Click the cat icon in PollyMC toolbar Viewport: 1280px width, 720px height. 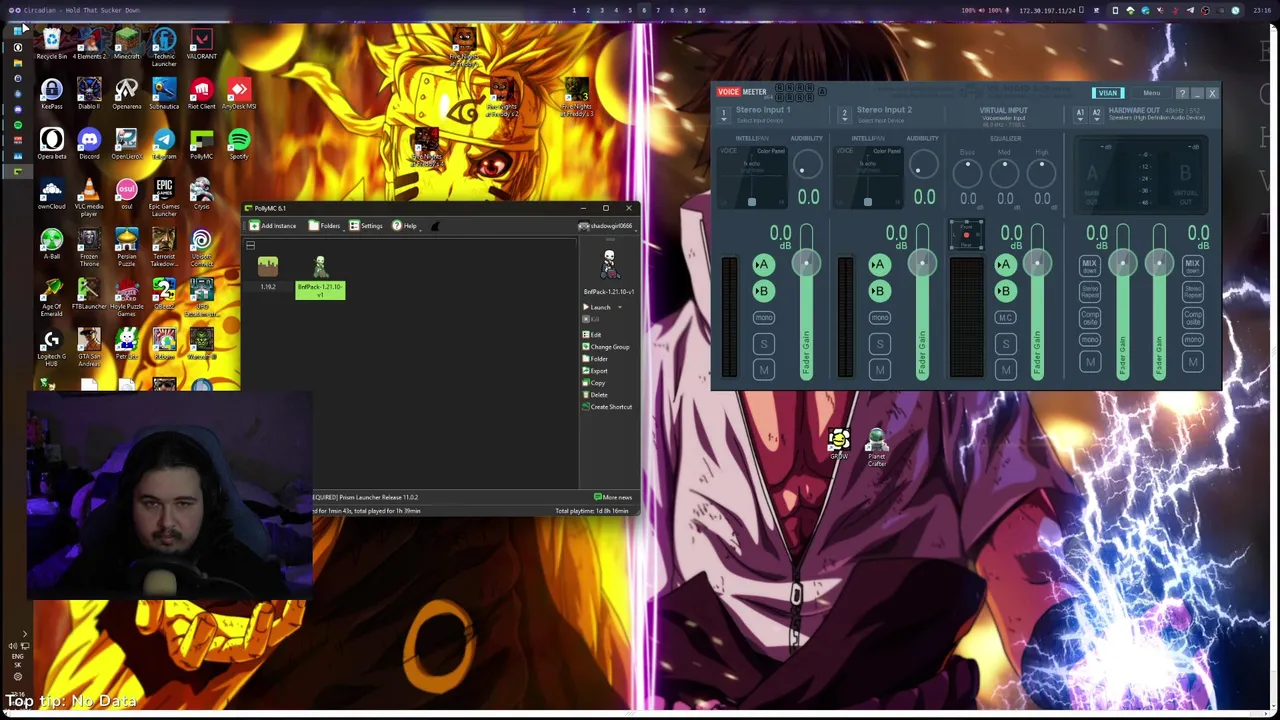[435, 226]
